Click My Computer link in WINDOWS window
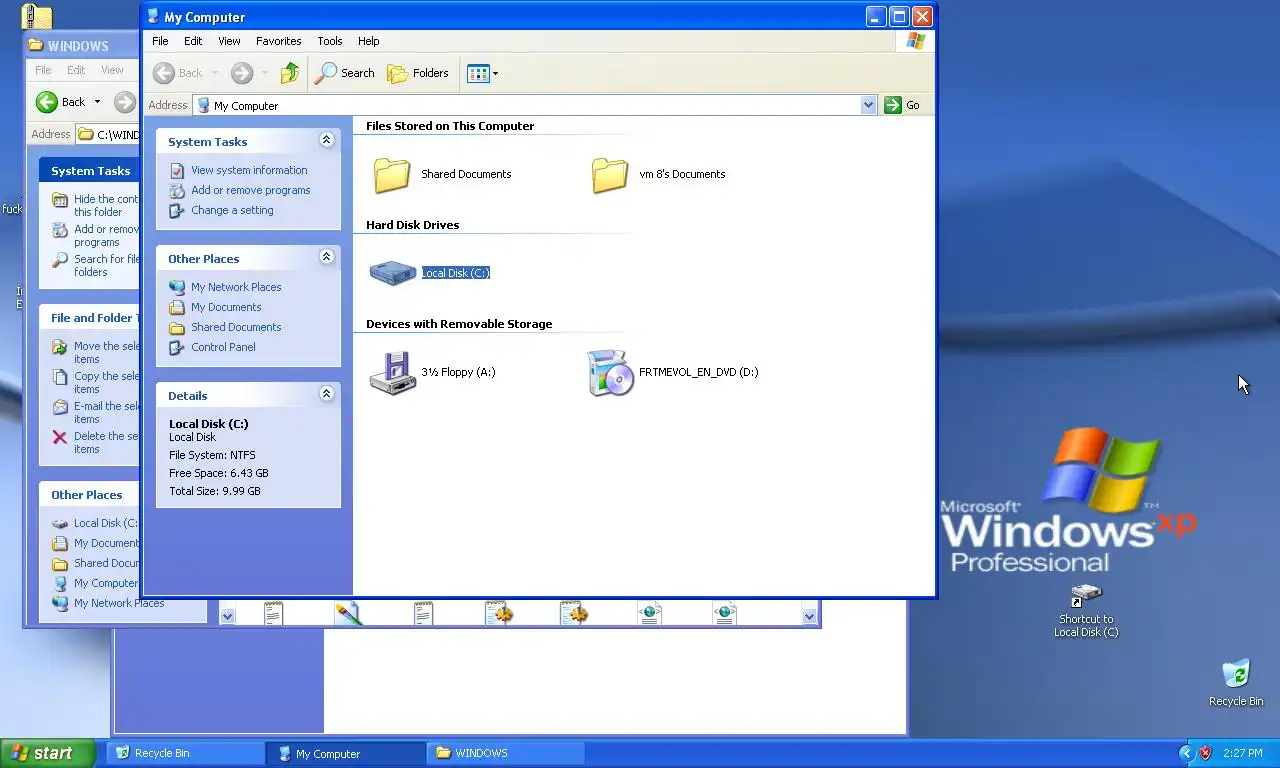 [x=106, y=583]
